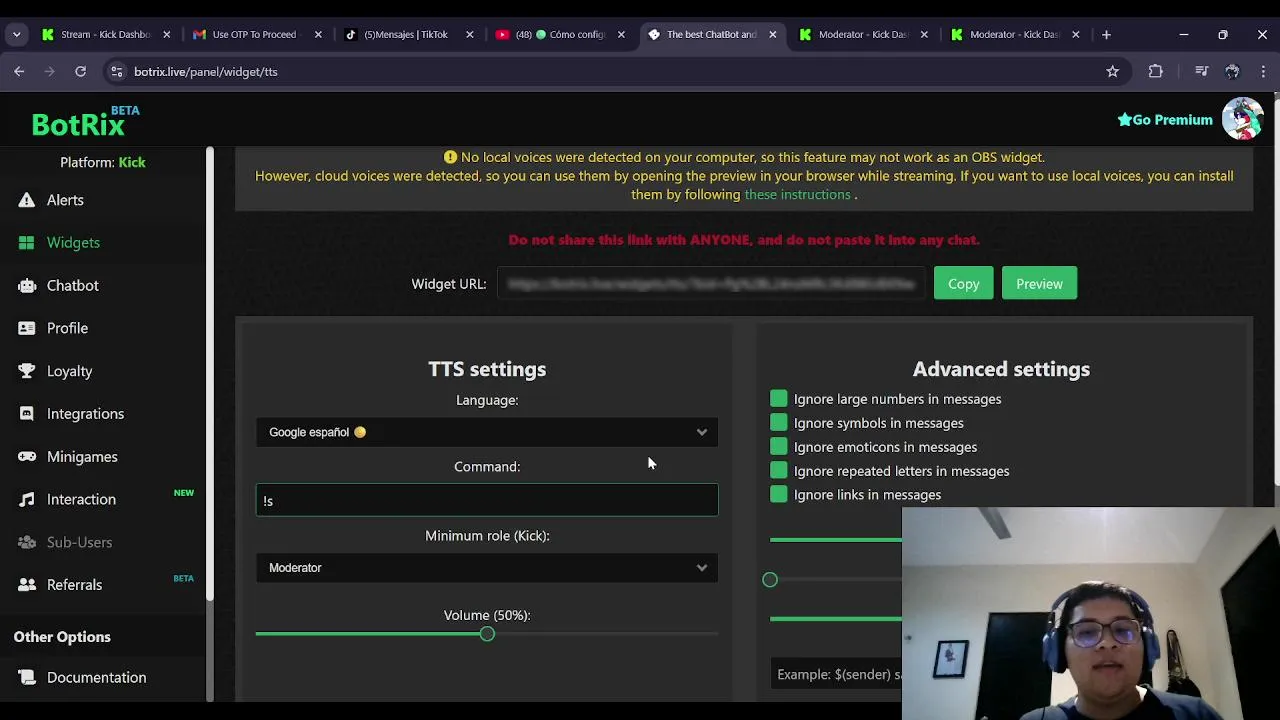Open the browser media control icon

1202,72
